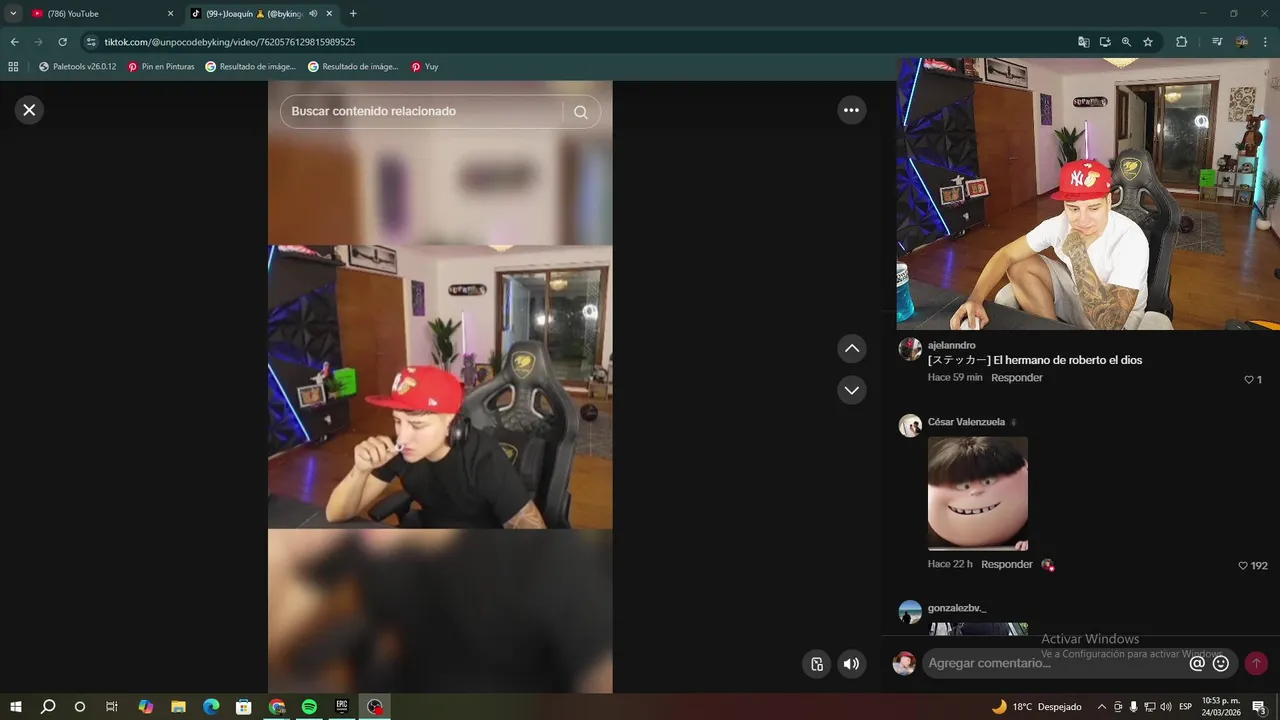Open the system volume tray icon
The height and width of the screenshot is (720, 1280).
[1166, 707]
